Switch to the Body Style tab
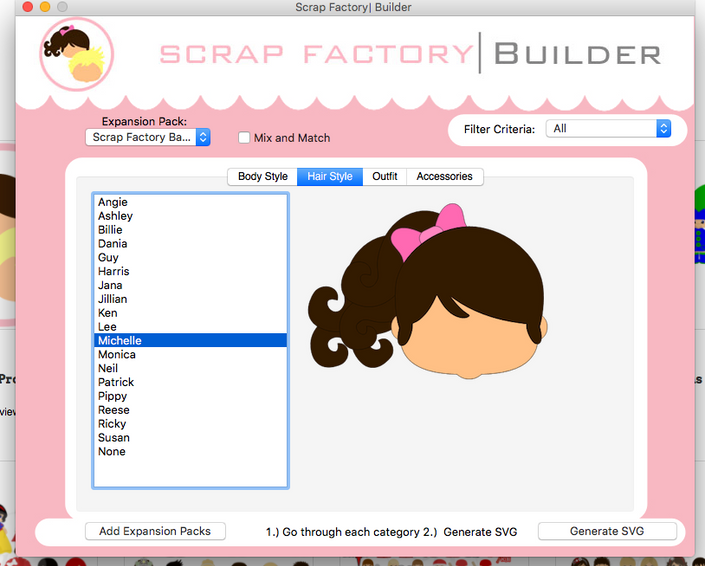Screen dimensions: 705x566 [263, 176]
